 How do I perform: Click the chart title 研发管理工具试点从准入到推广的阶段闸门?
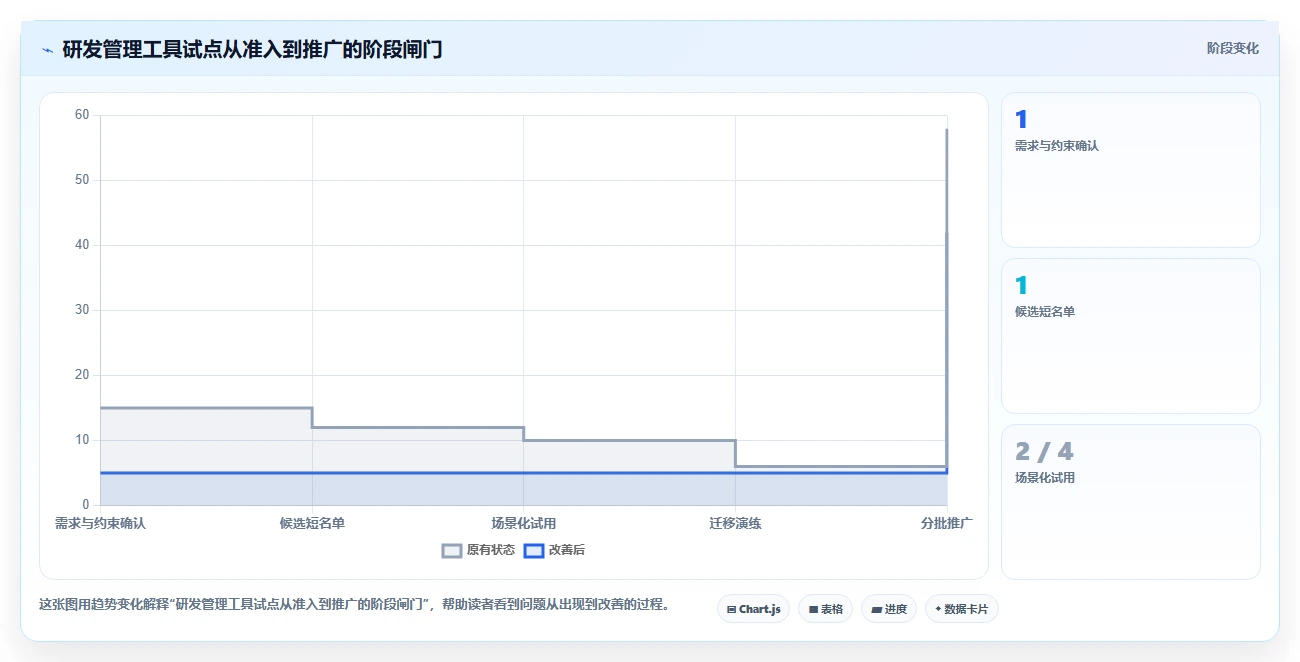[252, 49]
